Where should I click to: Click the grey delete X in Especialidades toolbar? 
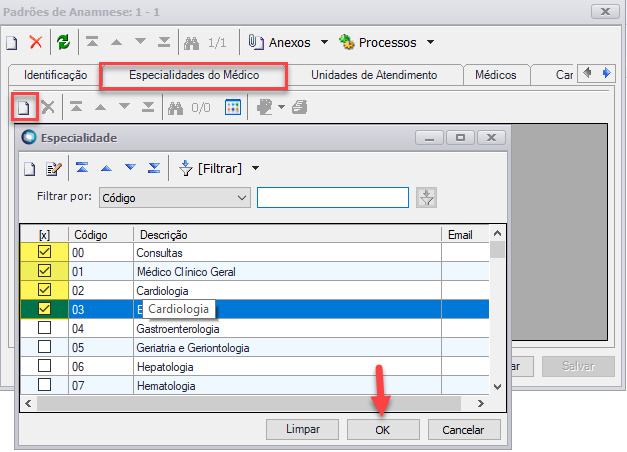[48, 107]
